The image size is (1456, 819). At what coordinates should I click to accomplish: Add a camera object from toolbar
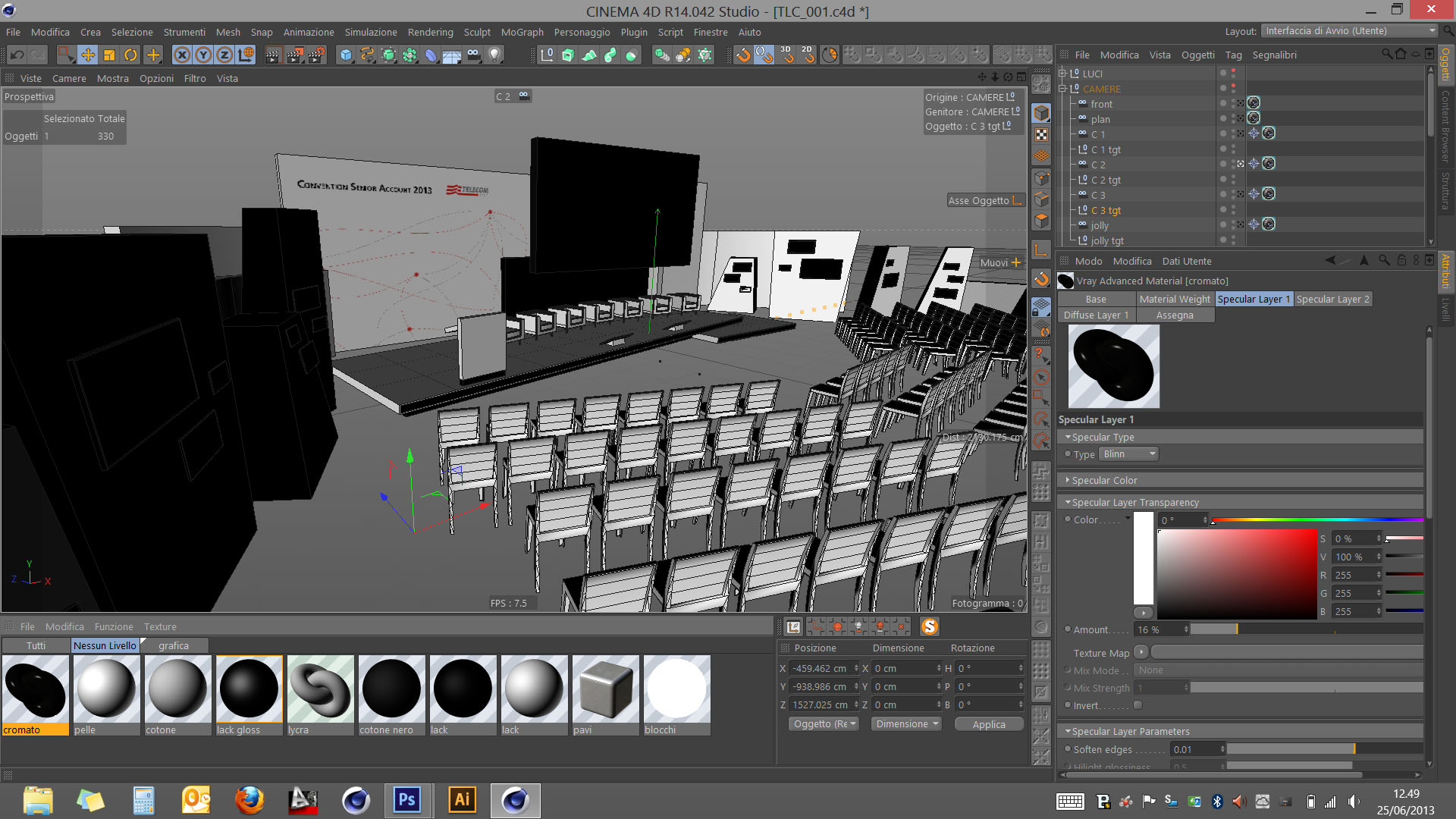point(473,55)
